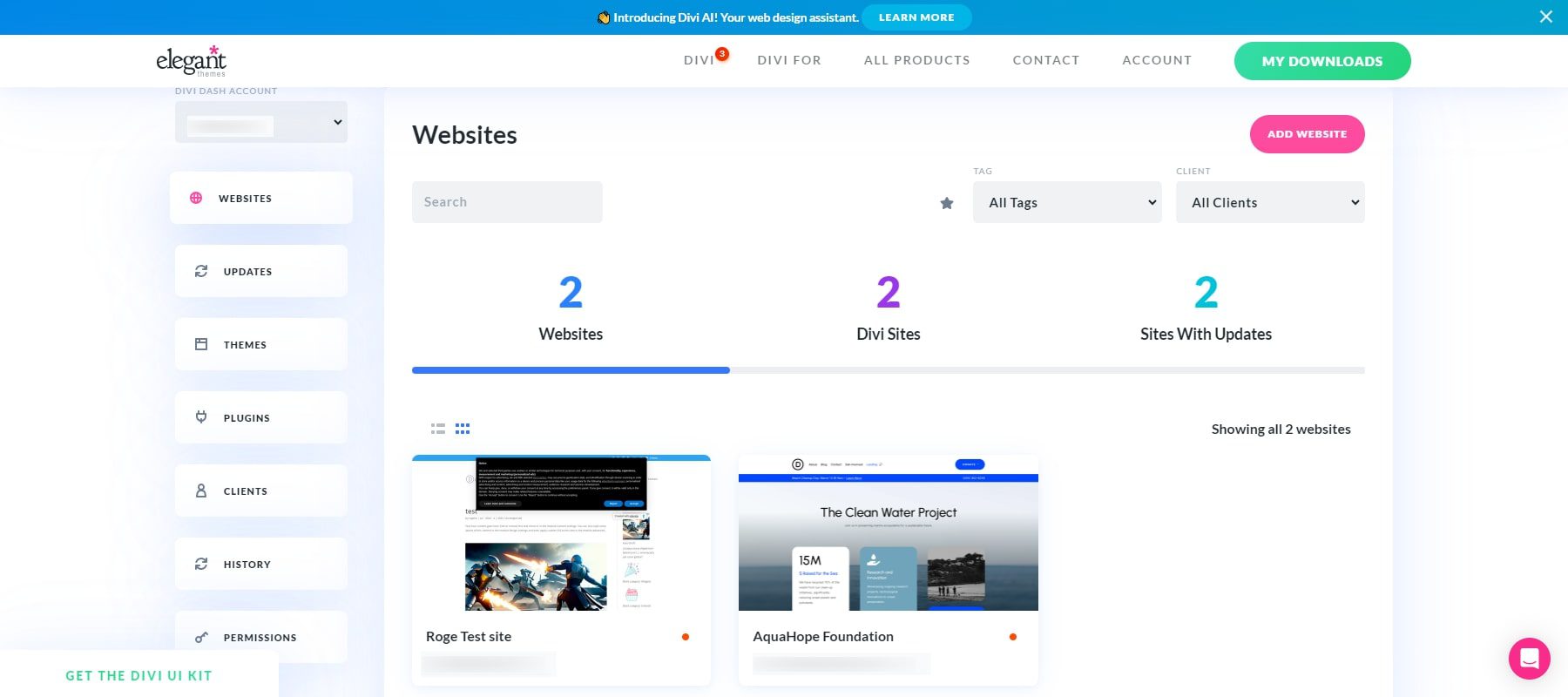The height and width of the screenshot is (697, 1568).
Task: Open the All Tags dropdown
Action: click(1067, 202)
